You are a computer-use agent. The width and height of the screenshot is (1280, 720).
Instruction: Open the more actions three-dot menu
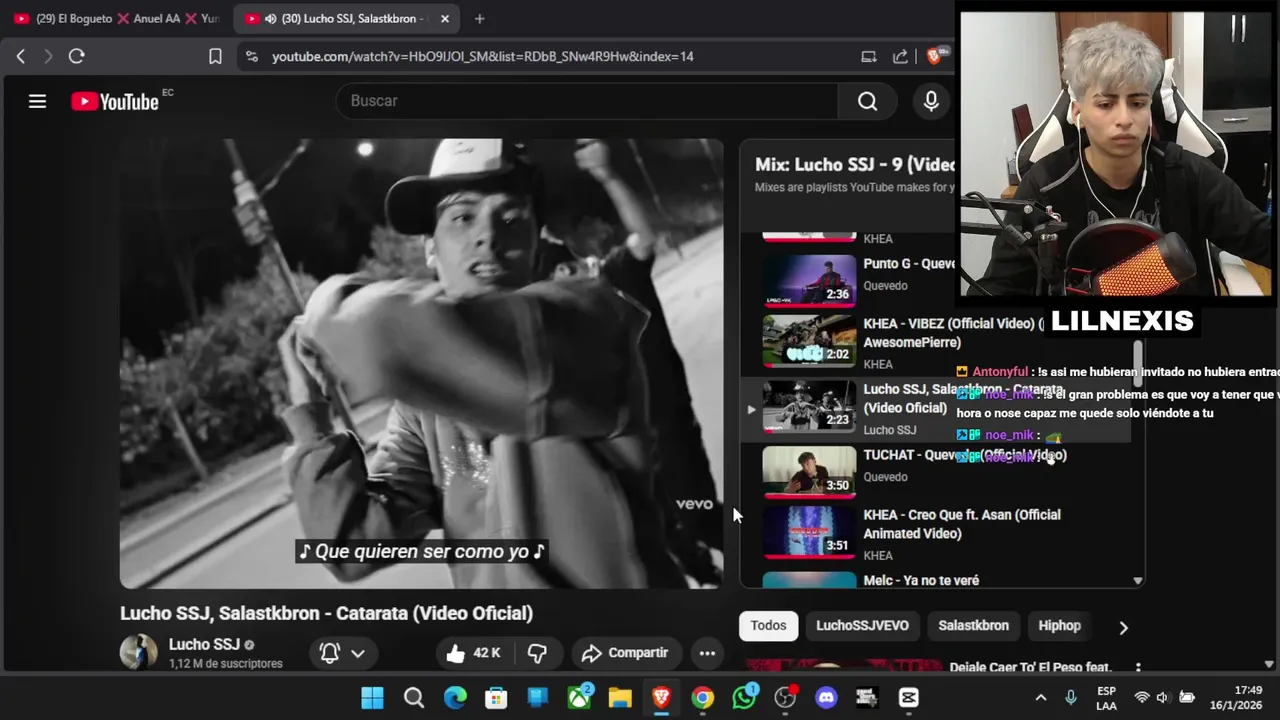(707, 653)
